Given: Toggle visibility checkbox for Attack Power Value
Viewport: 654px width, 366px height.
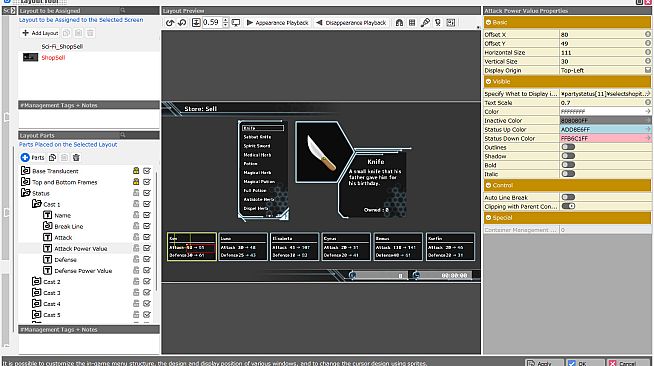Looking at the screenshot, I should click(x=147, y=248).
